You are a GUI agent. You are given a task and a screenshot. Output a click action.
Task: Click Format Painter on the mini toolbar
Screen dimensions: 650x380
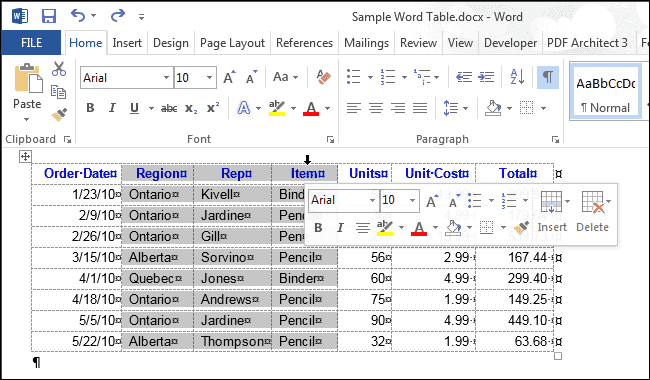(x=521, y=227)
